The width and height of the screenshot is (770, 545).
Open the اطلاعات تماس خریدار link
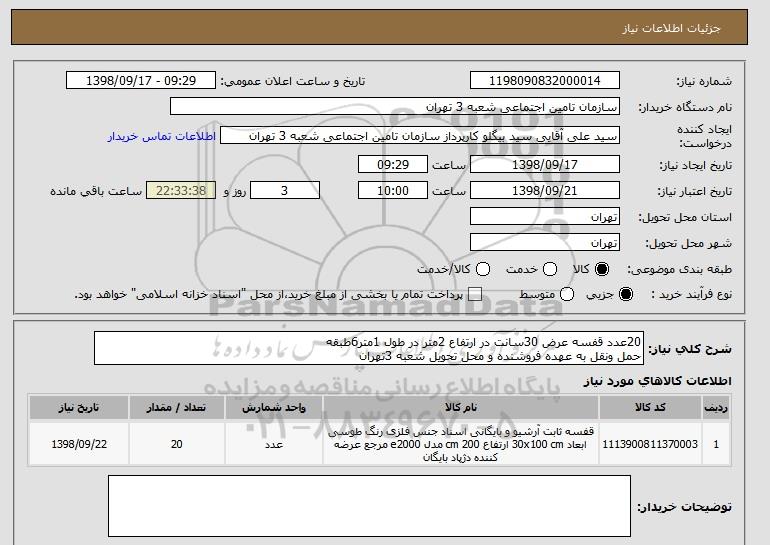(162, 136)
